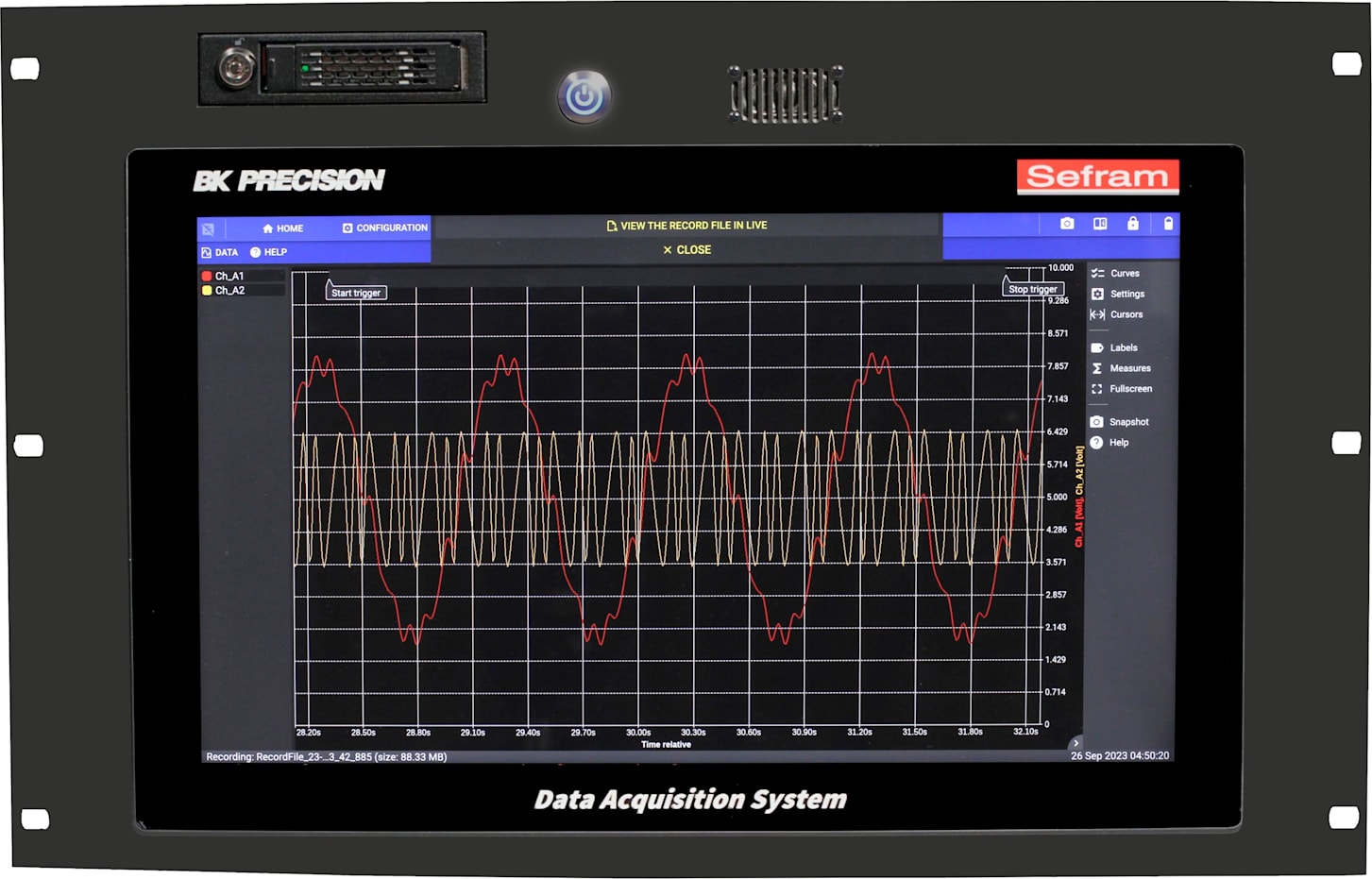The width and height of the screenshot is (1372, 879).
Task: Click the camera icon in the top bar
Action: pyautogui.click(x=1067, y=224)
